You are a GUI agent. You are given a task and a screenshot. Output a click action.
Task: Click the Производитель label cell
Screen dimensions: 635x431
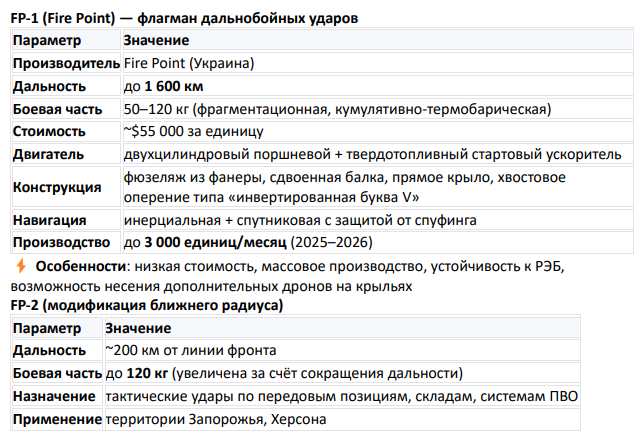(66, 63)
